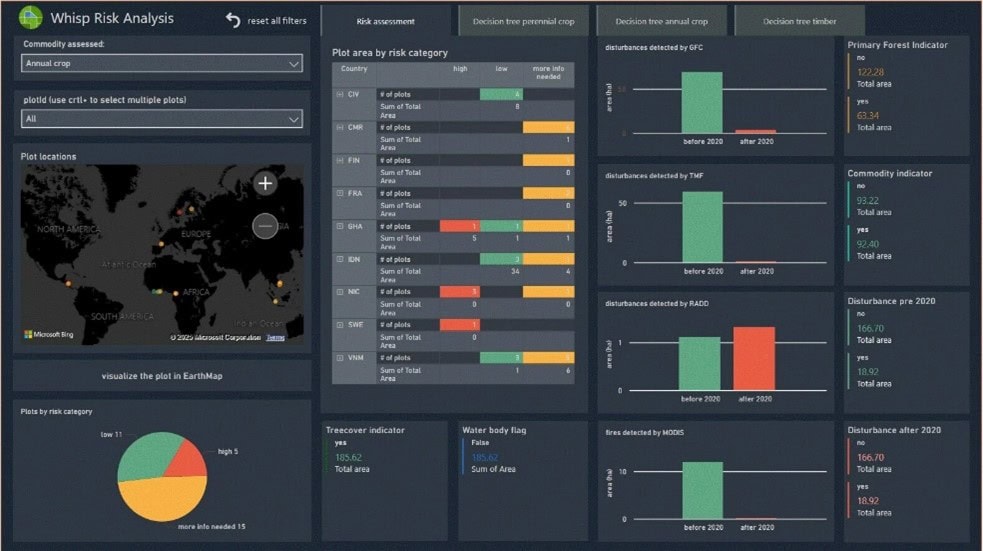983x551 pixels.
Task: Click the reset all filters arrow icon
Action: click(x=233, y=20)
